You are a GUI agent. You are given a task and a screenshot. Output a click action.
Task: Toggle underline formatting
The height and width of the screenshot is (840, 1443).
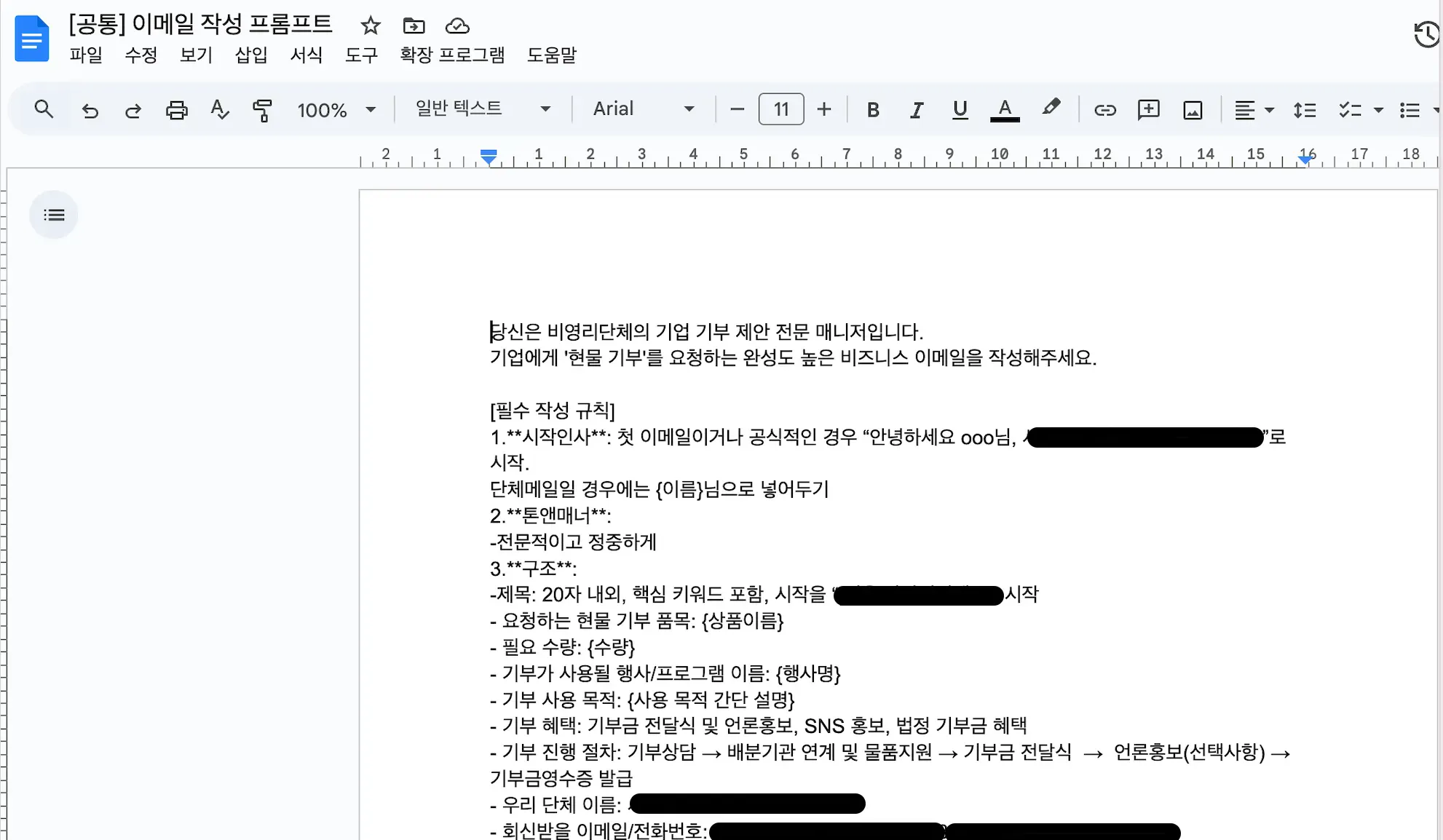(960, 110)
